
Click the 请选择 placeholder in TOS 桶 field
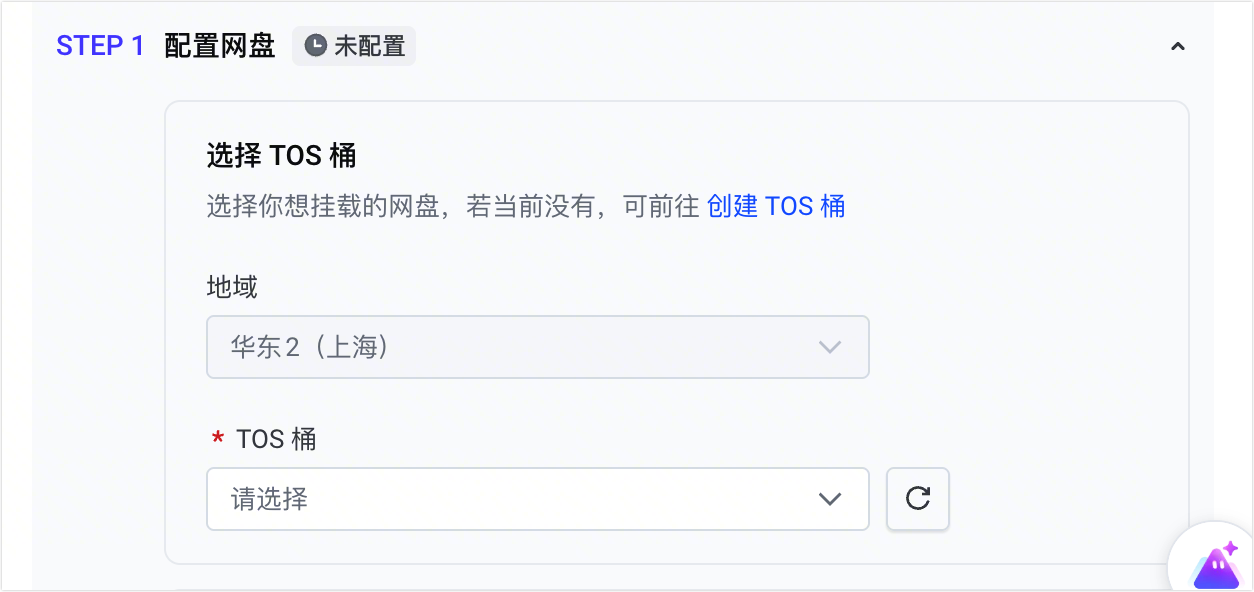[x=270, y=498]
